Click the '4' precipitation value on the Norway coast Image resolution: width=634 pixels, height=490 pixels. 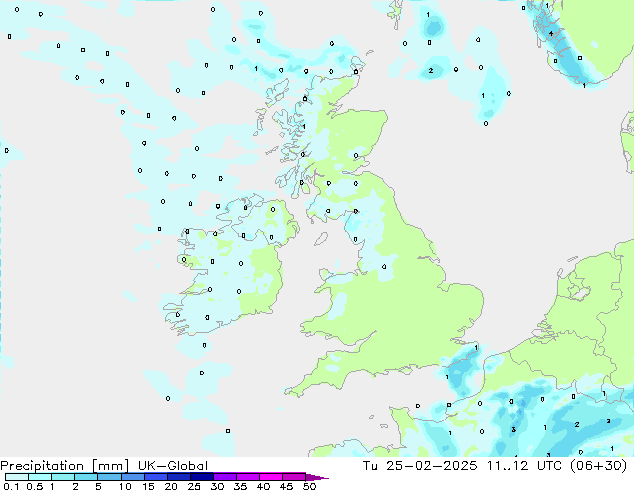click(x=551, y=34)
